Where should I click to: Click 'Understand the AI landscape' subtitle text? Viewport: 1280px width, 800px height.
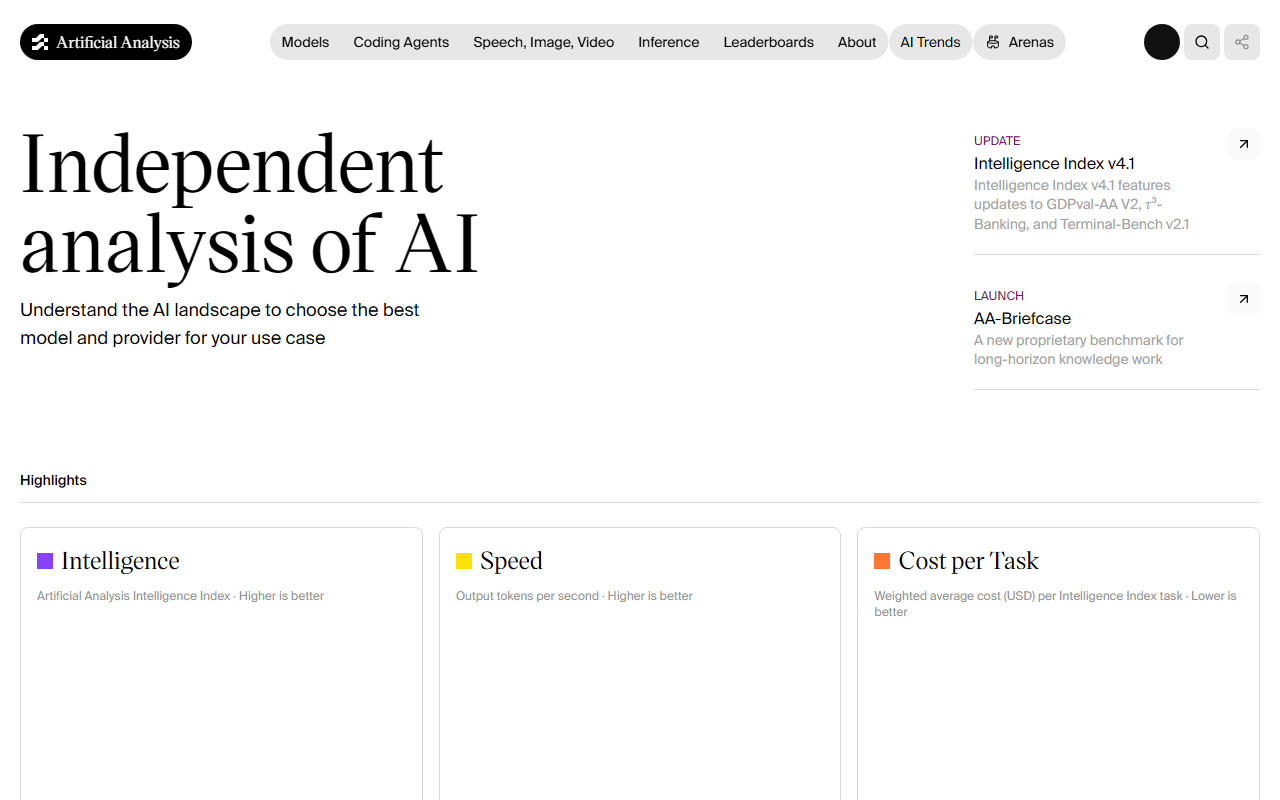tap(220, 324)
